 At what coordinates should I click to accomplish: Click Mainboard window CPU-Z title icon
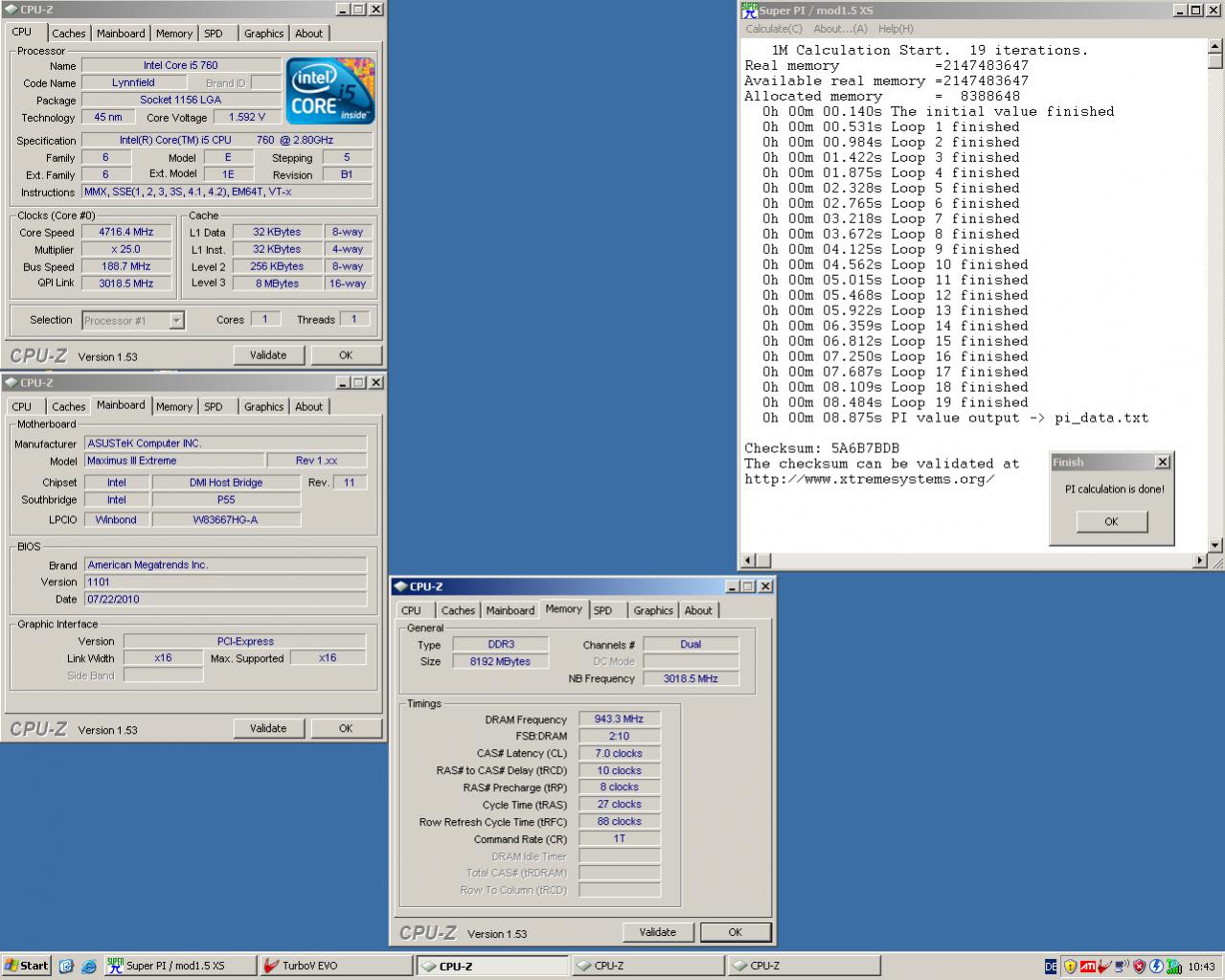(11, 382)
